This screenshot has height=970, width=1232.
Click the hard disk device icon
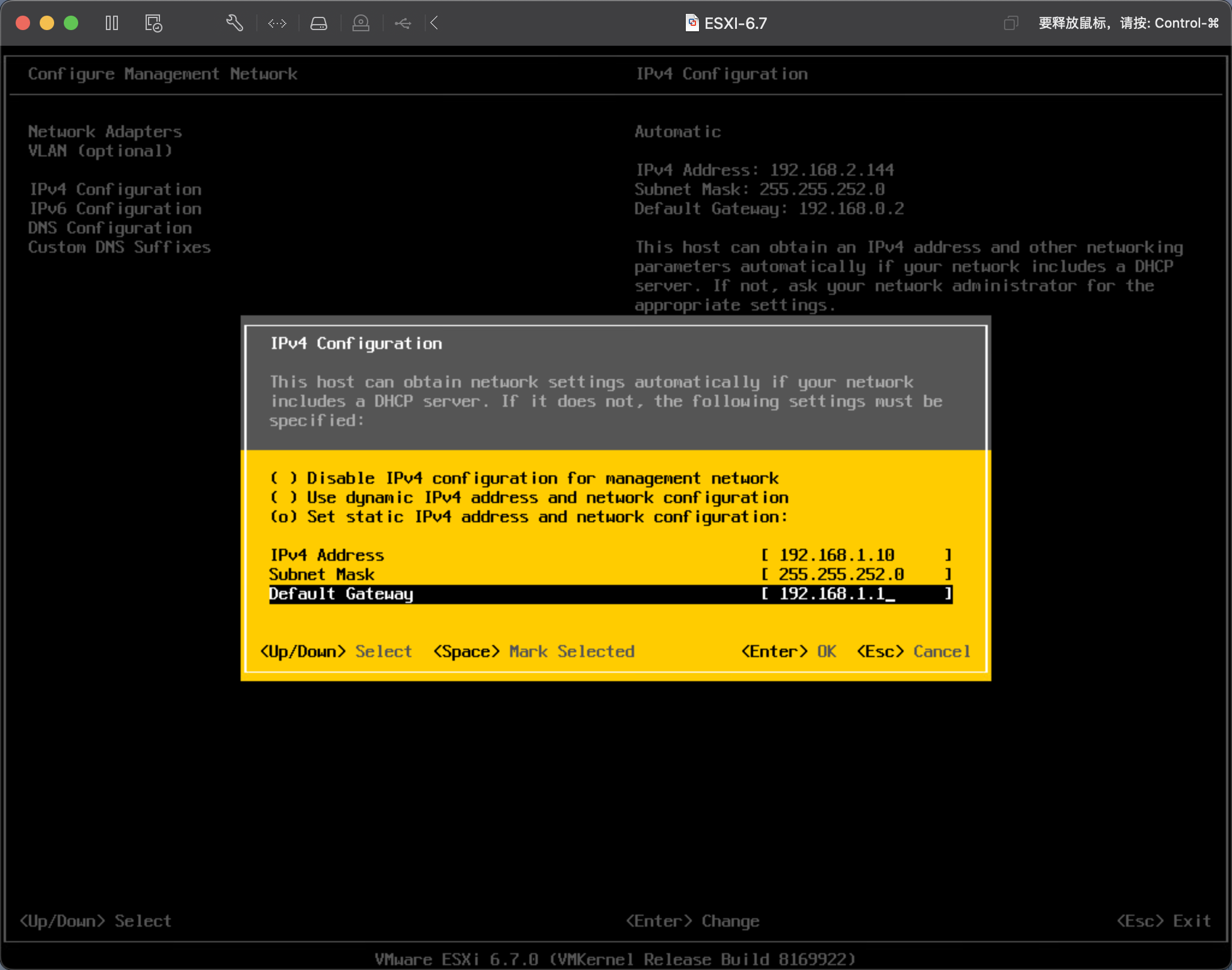click(x=318, y=23)
